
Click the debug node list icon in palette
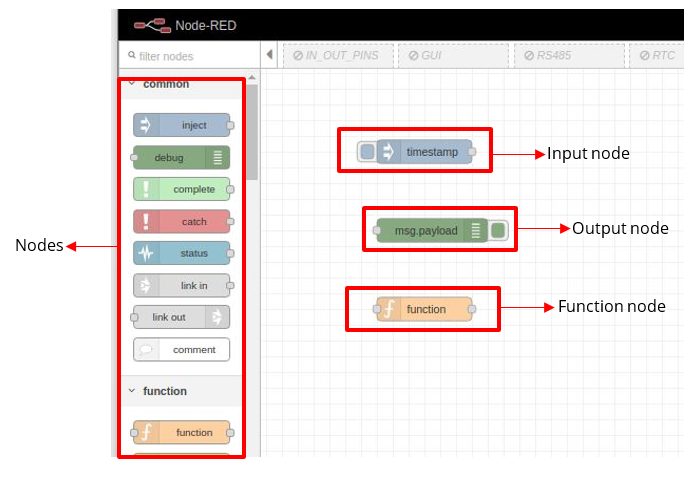[x=217, y=157]
